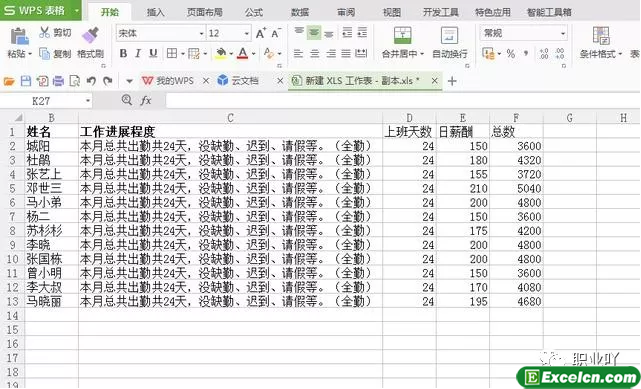This screenshot has height=389, width=641.
Task: Click into the formula bar input
Action: click(x=403, y=101)
